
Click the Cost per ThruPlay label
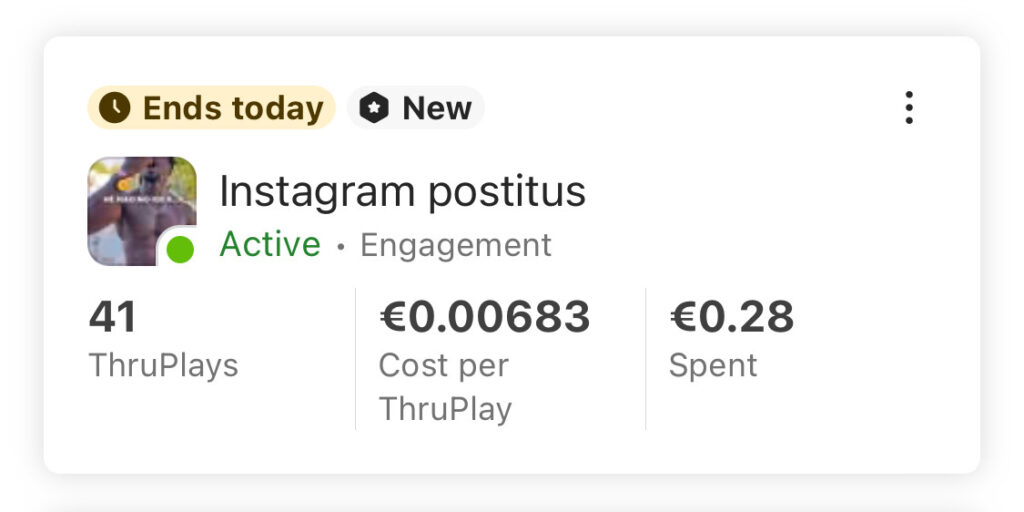pyautogui.click(x=445, y=387)
